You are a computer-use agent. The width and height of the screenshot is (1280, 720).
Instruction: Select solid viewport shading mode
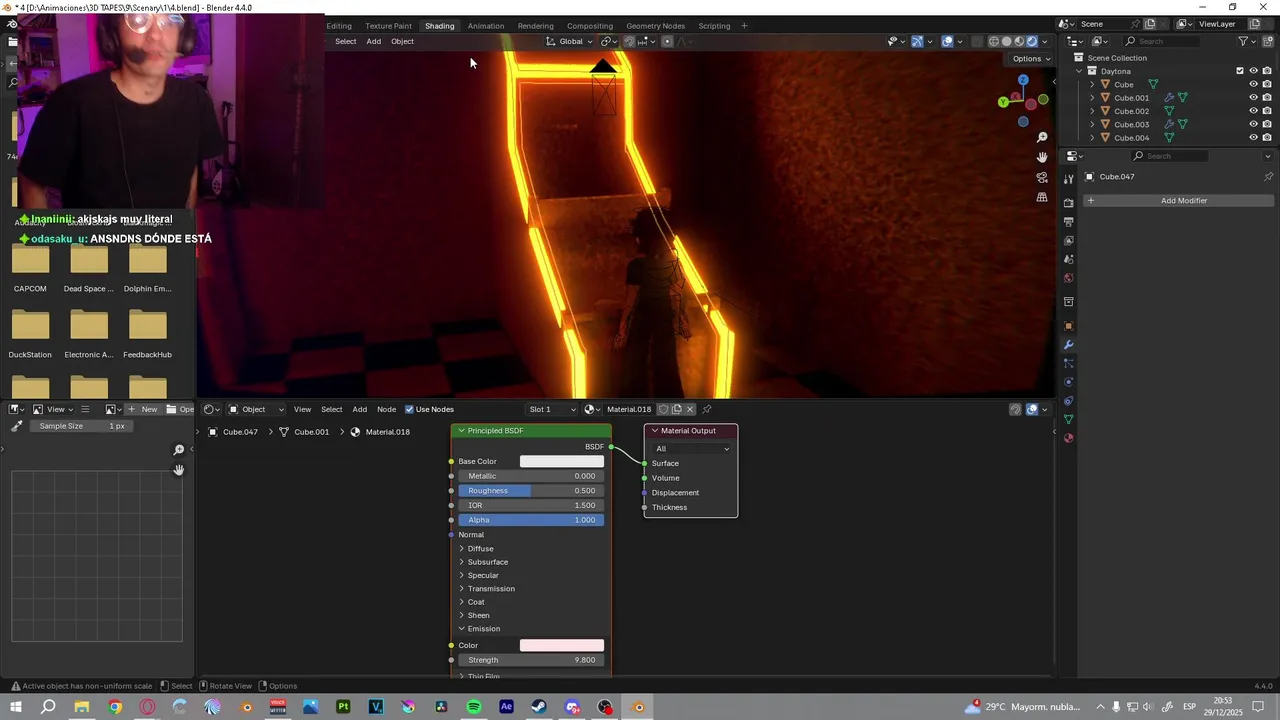tap(1007, 41)
